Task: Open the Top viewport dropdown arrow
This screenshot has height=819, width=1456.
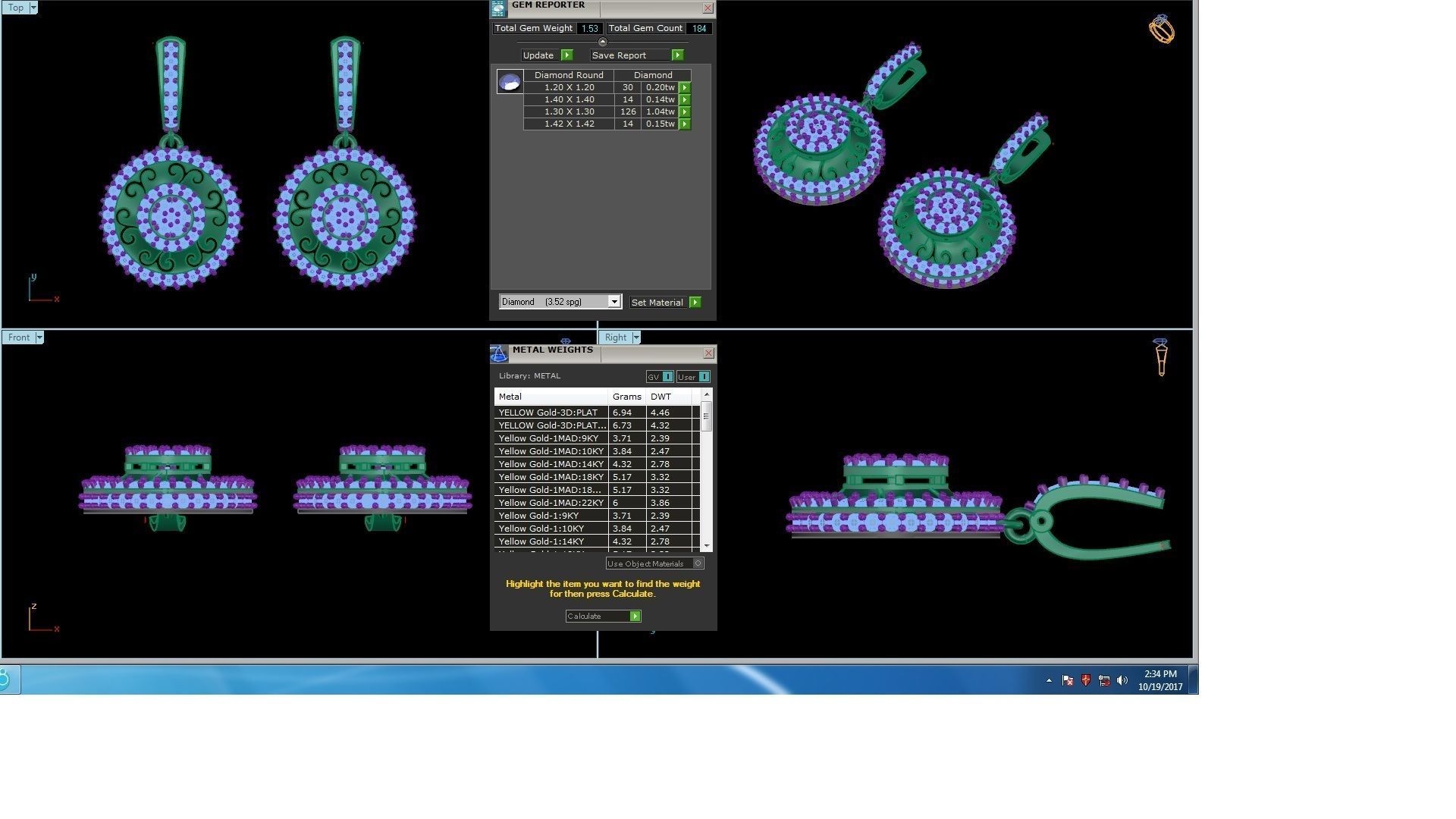Action: [33, 8]
